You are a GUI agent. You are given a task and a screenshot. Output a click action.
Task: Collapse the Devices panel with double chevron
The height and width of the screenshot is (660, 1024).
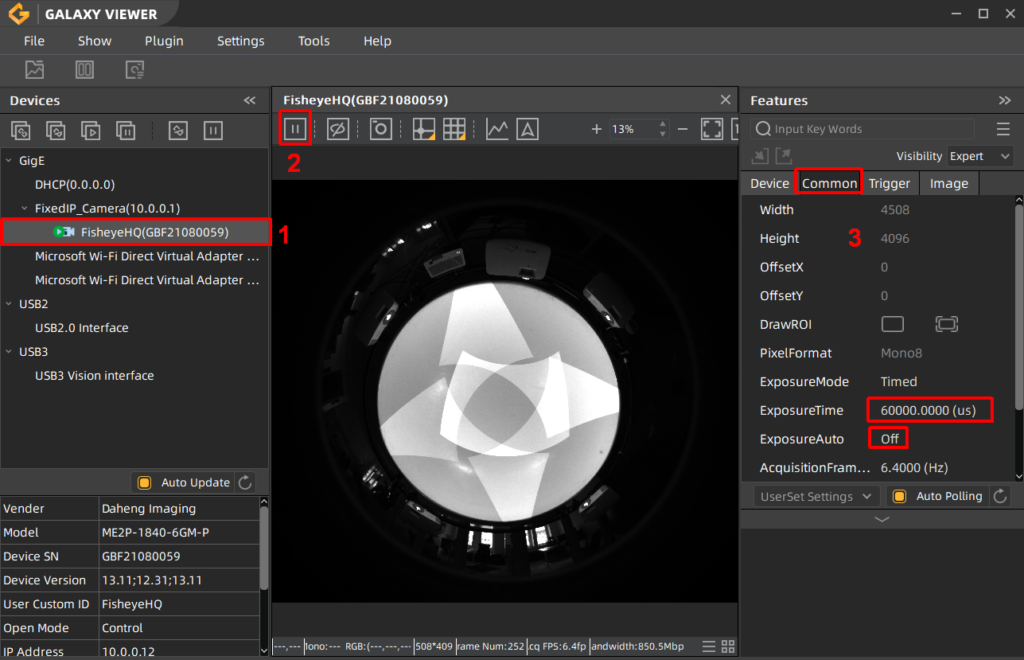click(x=250, y=100)
